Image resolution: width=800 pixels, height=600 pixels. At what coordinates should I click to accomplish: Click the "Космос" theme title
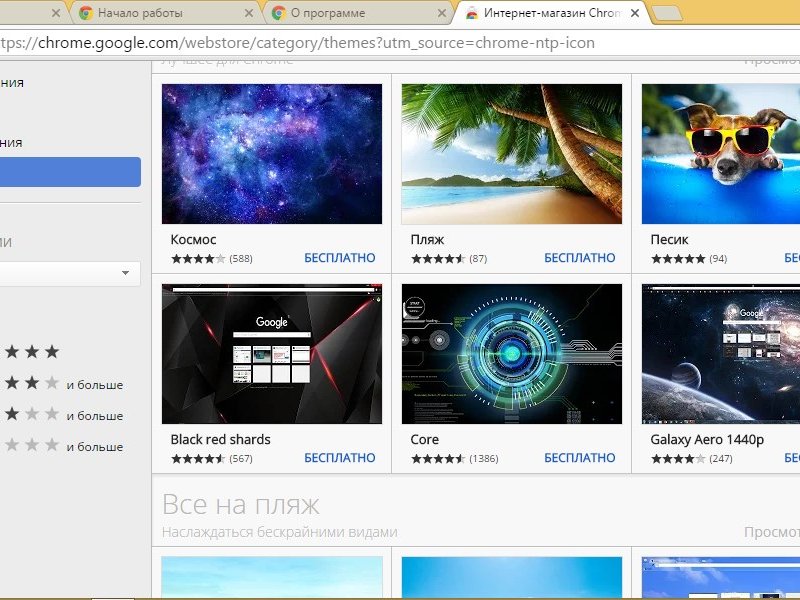[193, 239]
